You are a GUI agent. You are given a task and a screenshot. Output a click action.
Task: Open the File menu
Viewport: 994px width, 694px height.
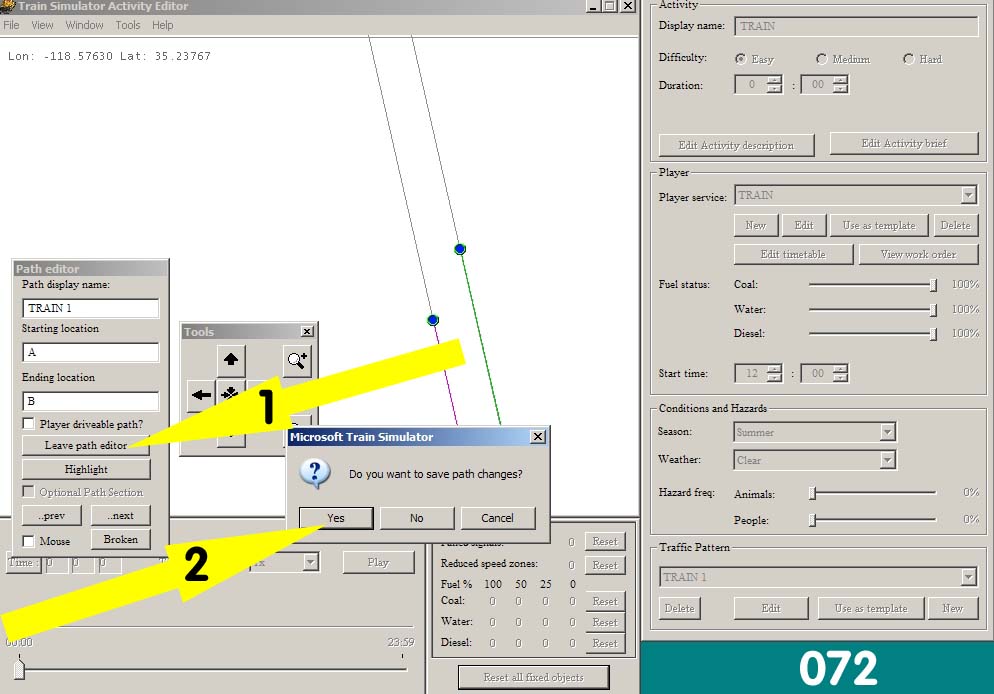[11, 25]
